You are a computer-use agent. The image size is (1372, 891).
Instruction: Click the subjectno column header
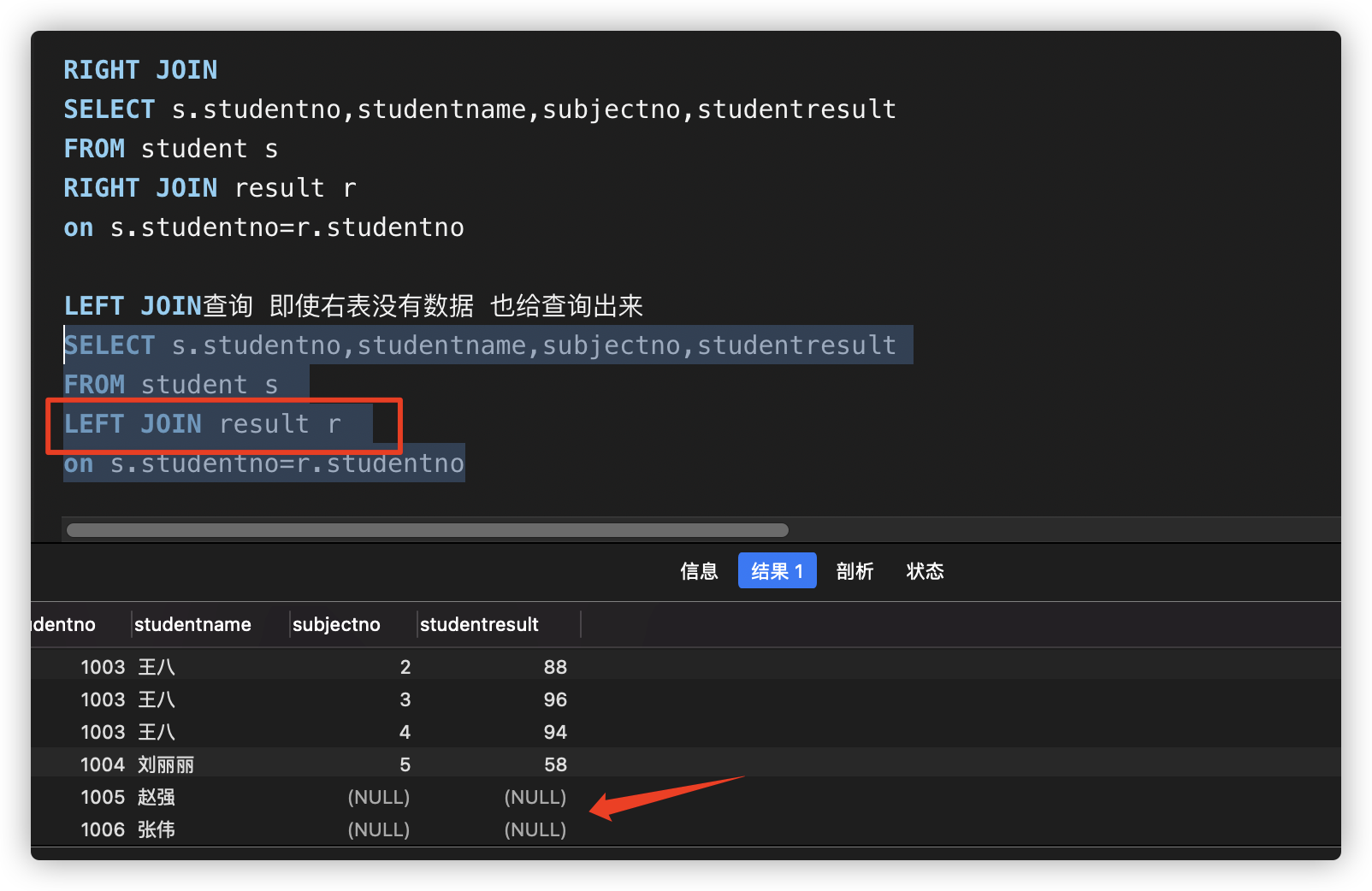(336, 624)
